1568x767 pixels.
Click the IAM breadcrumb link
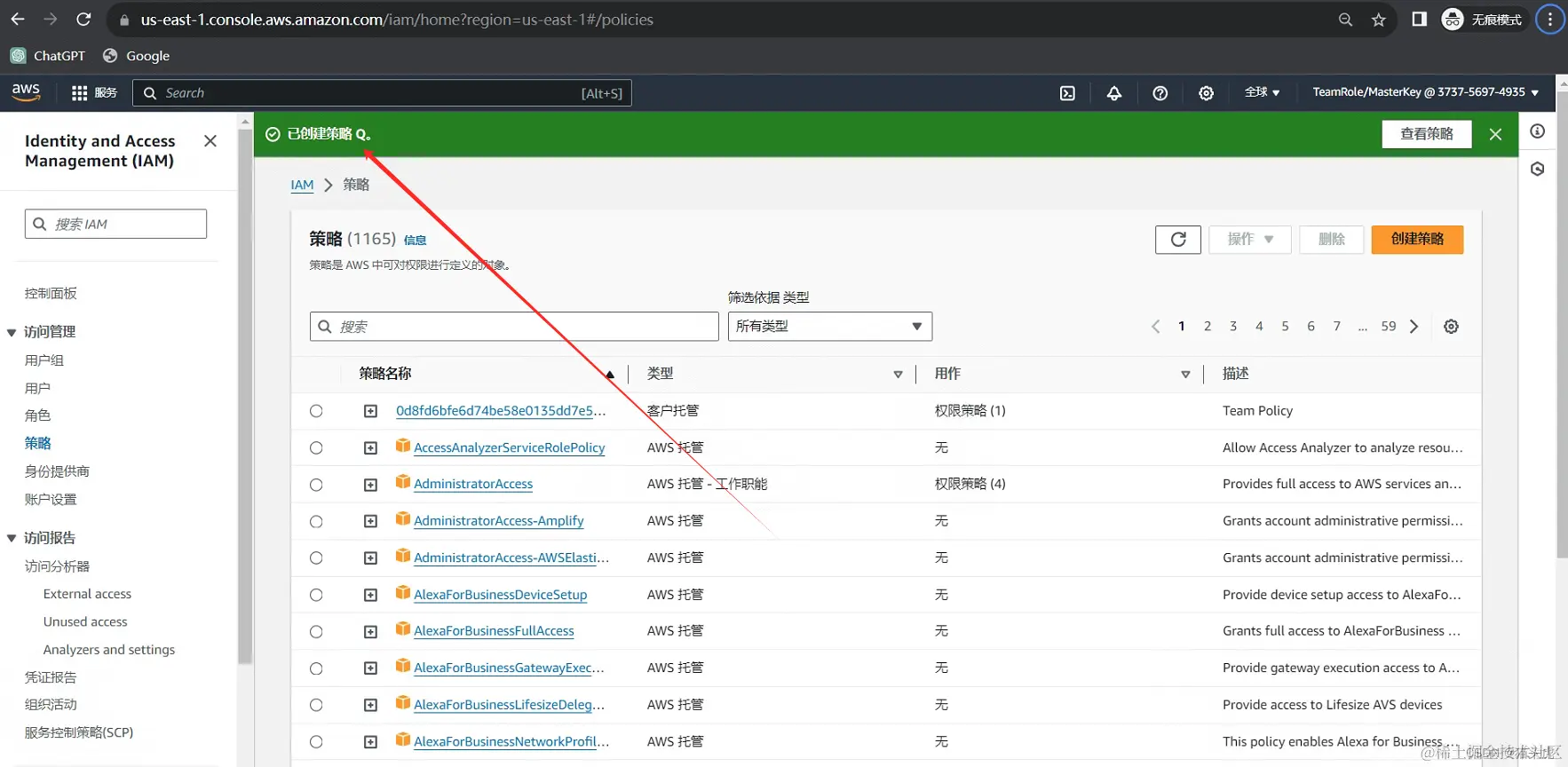[x=302, y=186]
